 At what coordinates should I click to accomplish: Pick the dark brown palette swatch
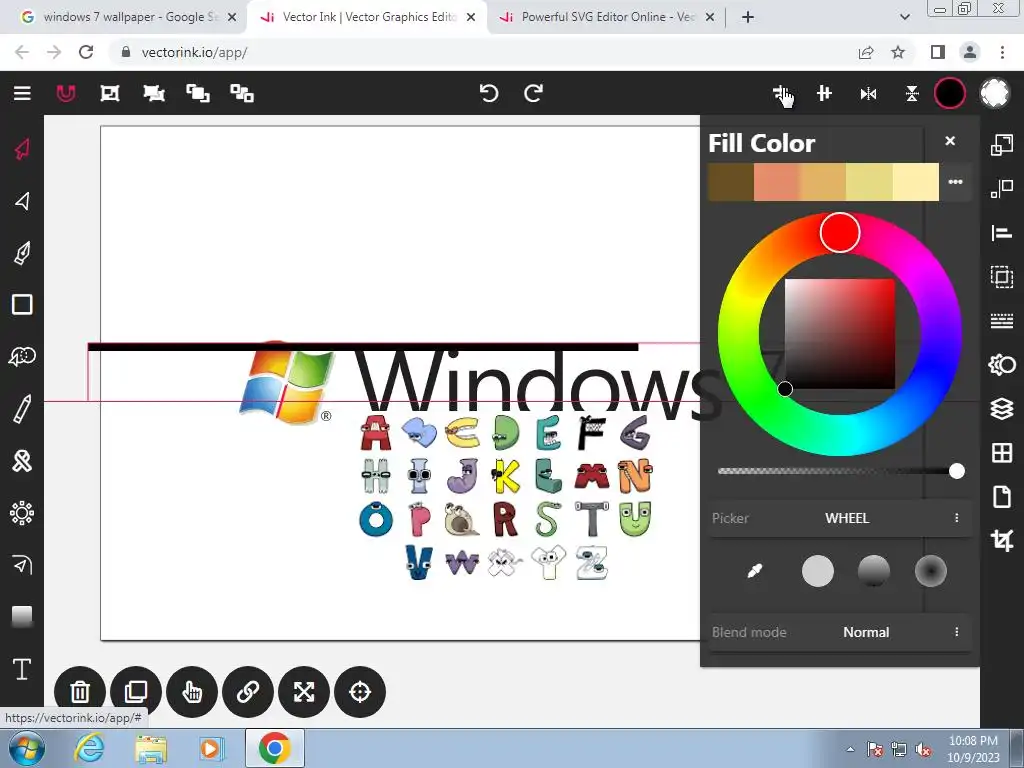[x=731, y=182]
